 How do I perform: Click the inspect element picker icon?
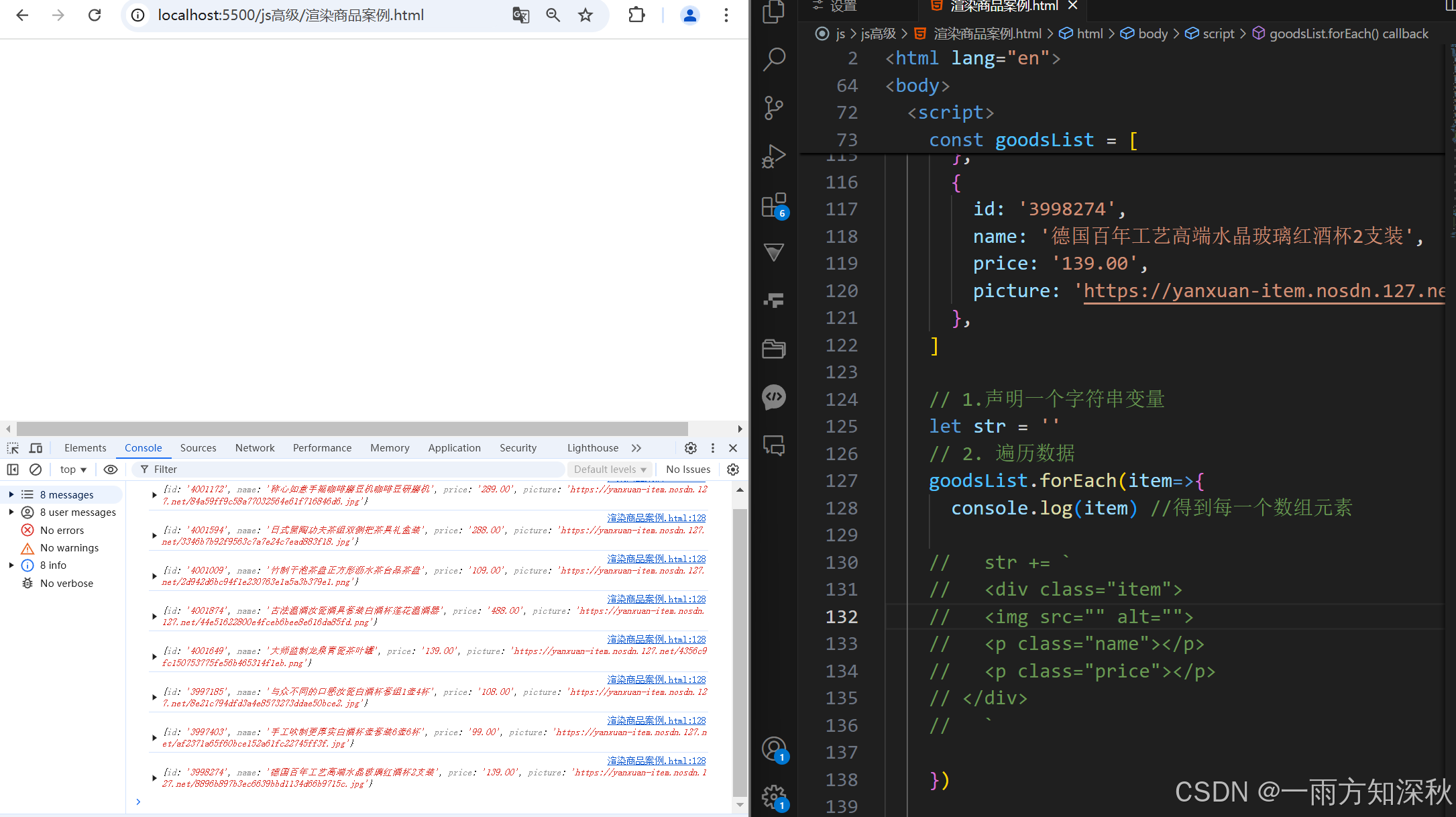tap(13, 448)
